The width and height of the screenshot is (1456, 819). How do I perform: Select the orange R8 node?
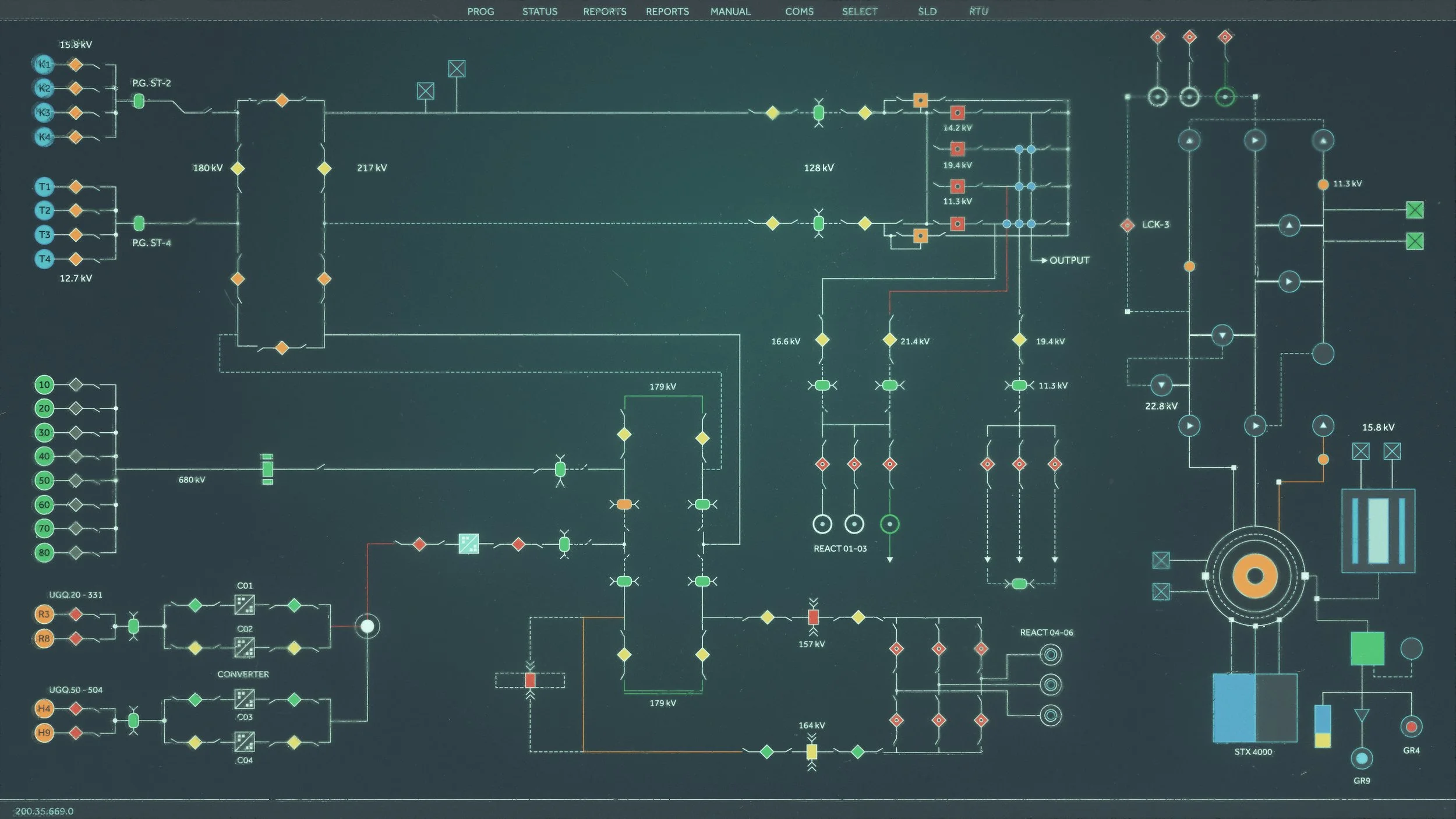[44, 638]
